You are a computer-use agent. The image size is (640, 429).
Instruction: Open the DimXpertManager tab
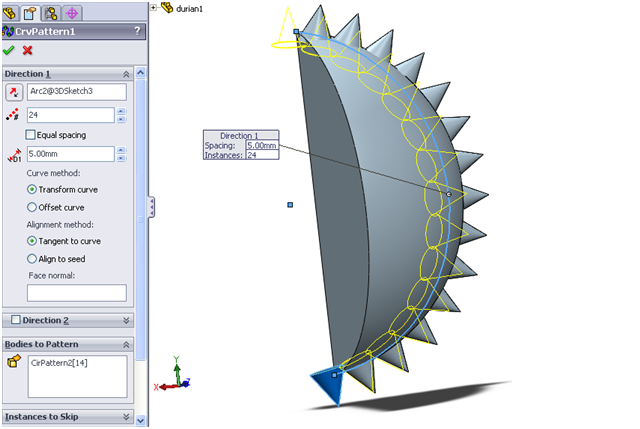[x=72, y=13]
